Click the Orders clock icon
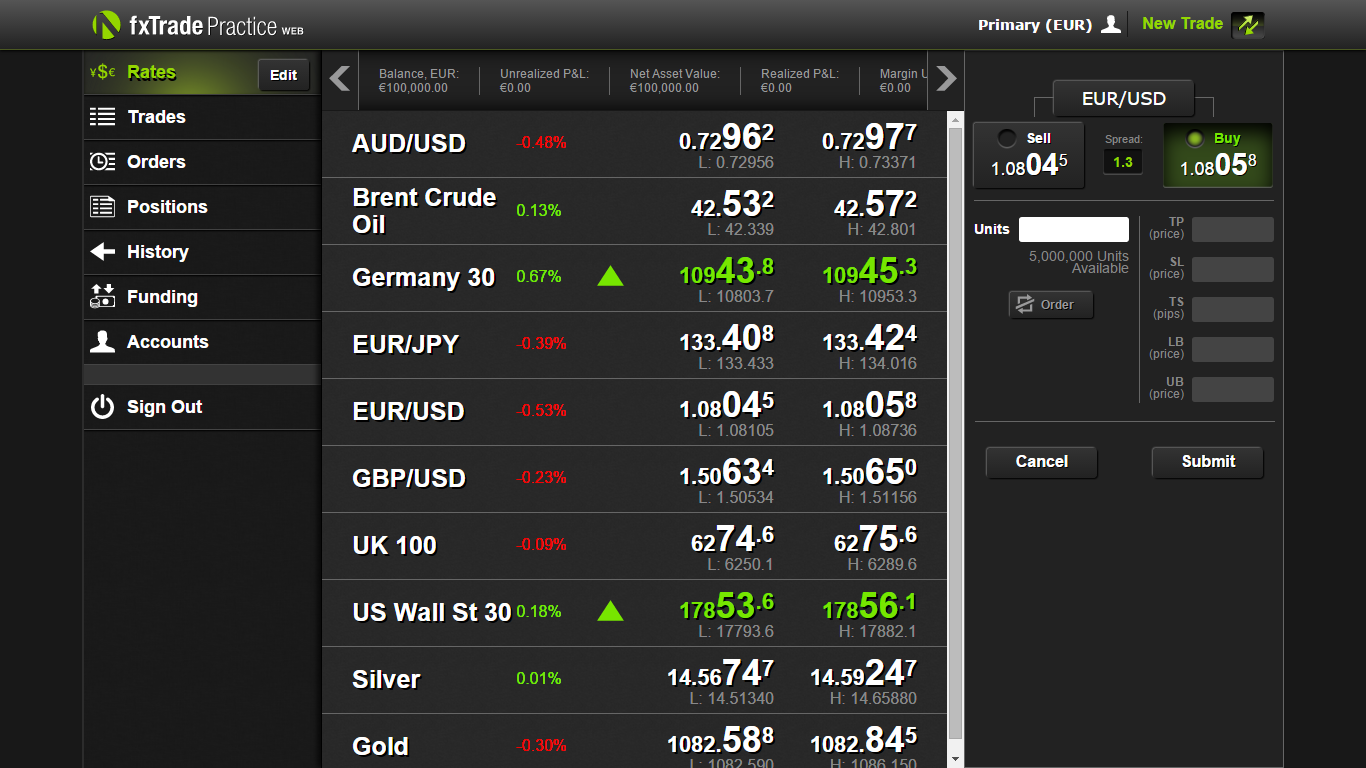The height and width of the screenshot is (768, 1366). point(102,162)
